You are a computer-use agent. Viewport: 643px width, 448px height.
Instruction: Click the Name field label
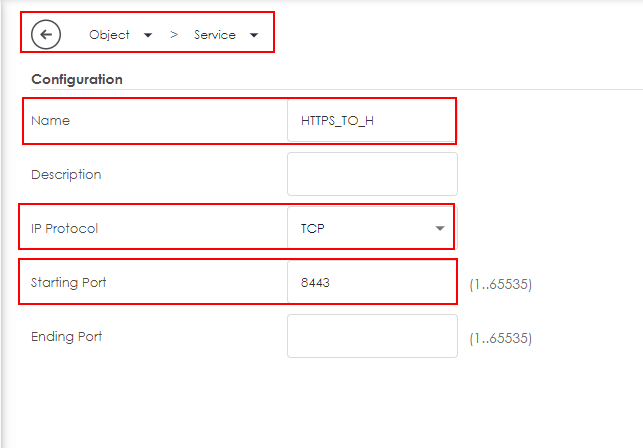[x=51, y=120]
